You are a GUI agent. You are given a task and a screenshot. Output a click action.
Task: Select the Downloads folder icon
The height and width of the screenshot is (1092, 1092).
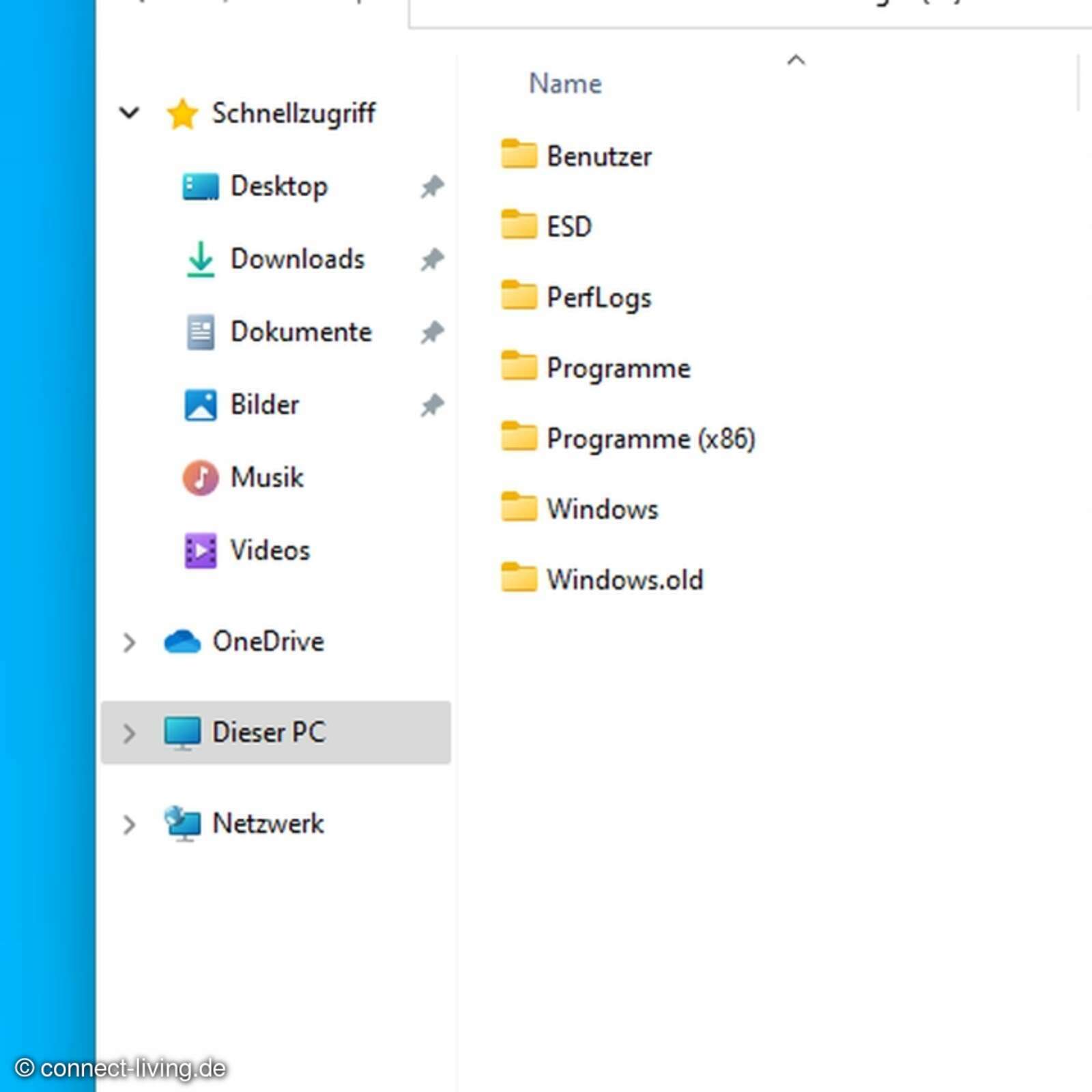coord(201,259)
